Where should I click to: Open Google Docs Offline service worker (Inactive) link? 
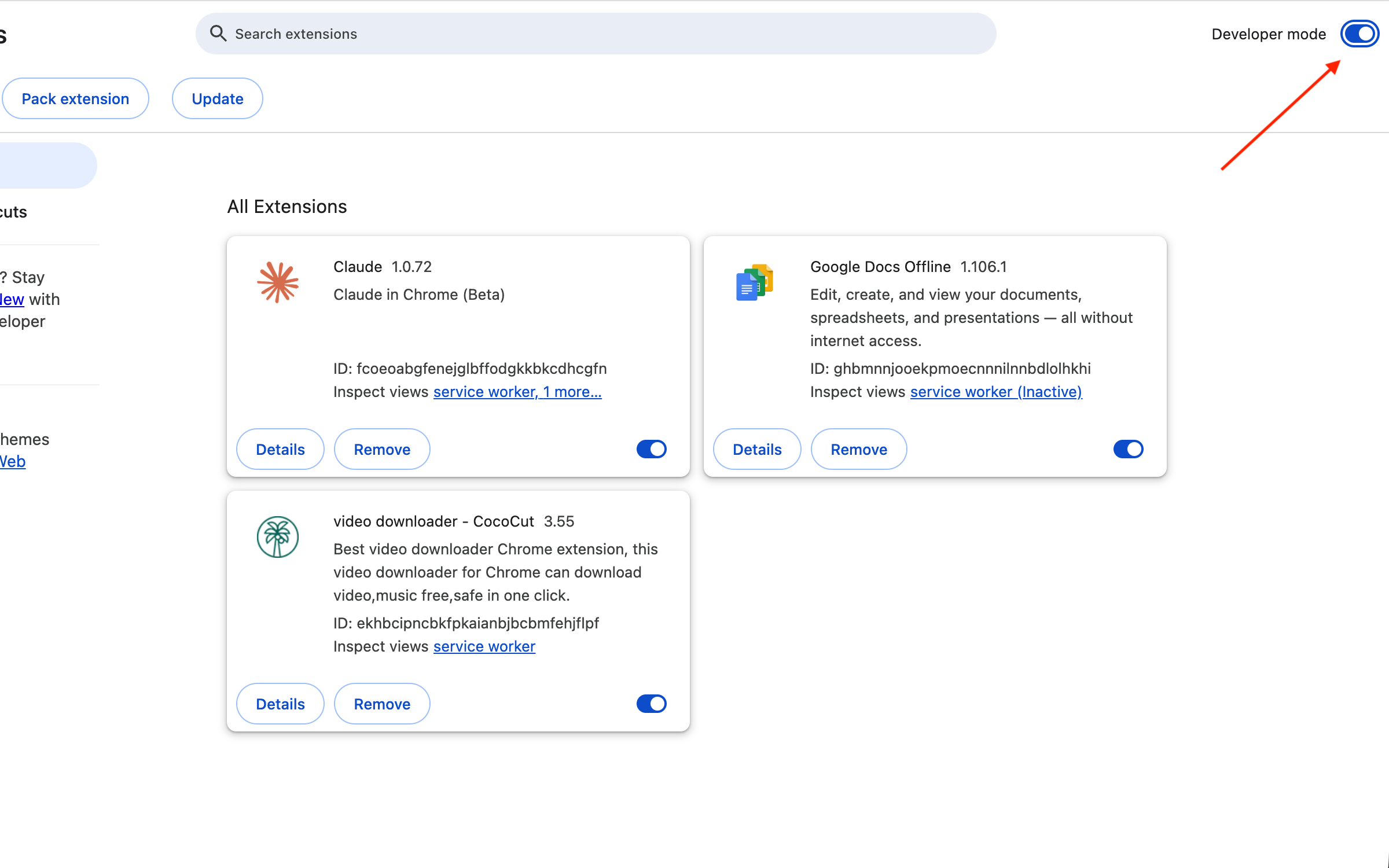tap(996, 392)
